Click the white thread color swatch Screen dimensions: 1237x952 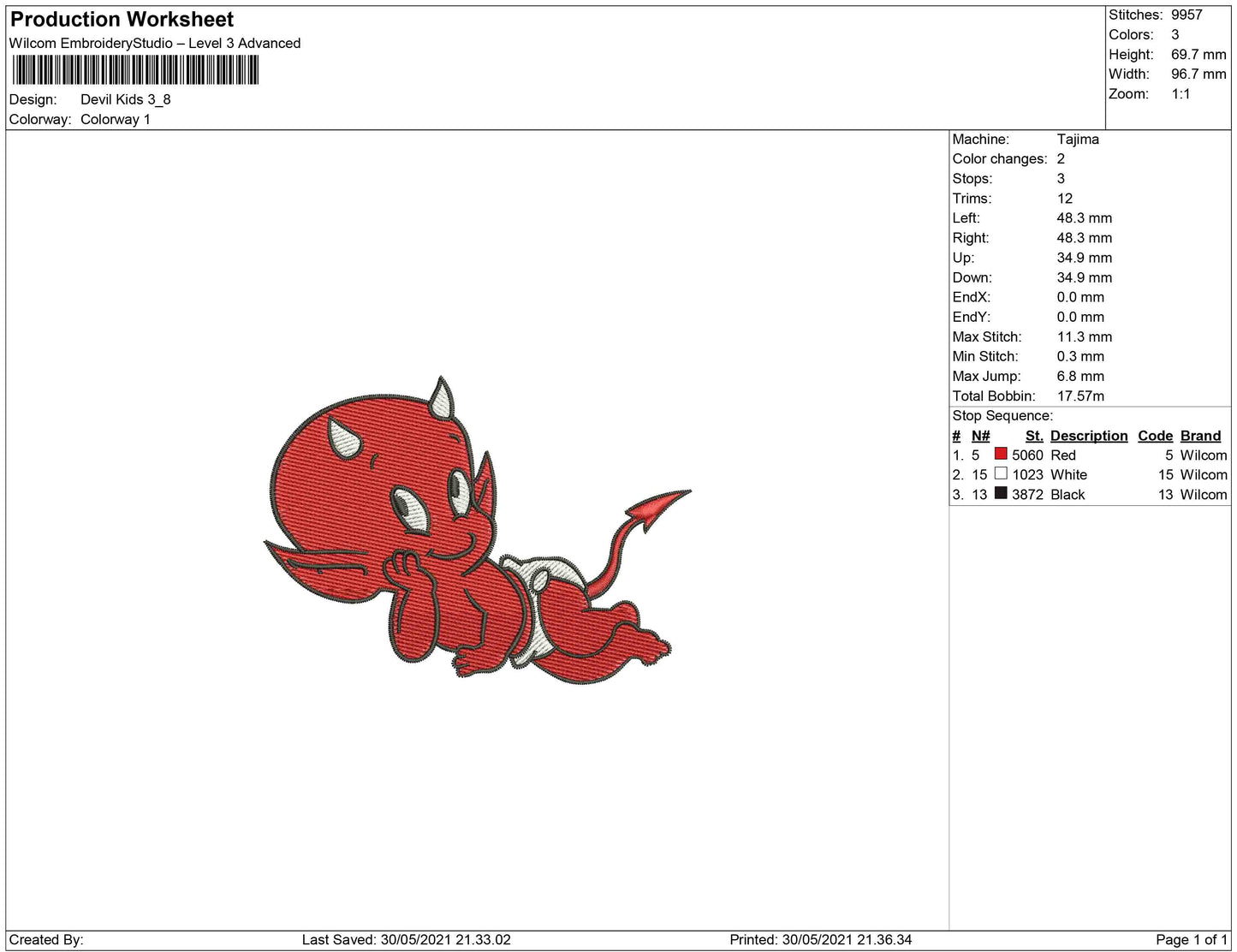tap(1000, 473)
